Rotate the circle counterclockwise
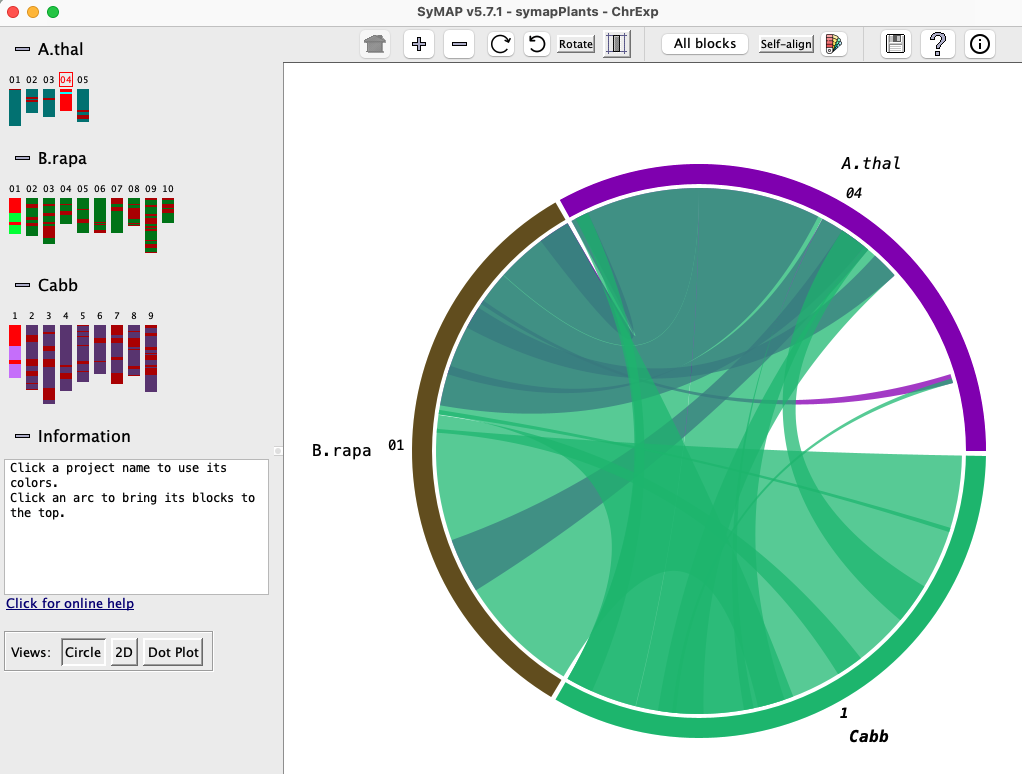1022x774 pixels. coord(537,44)
